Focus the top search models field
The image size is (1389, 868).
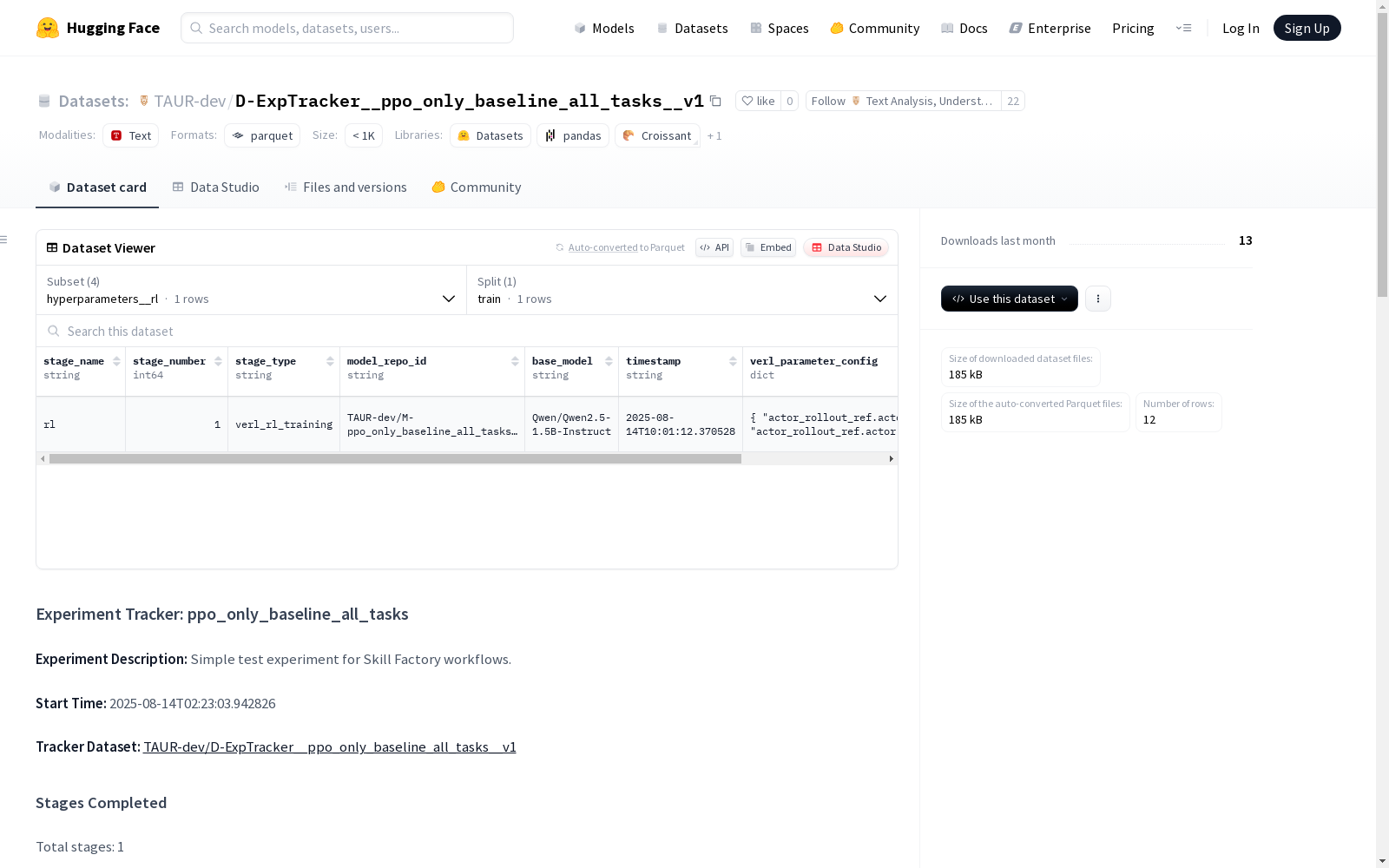point(347,28)
